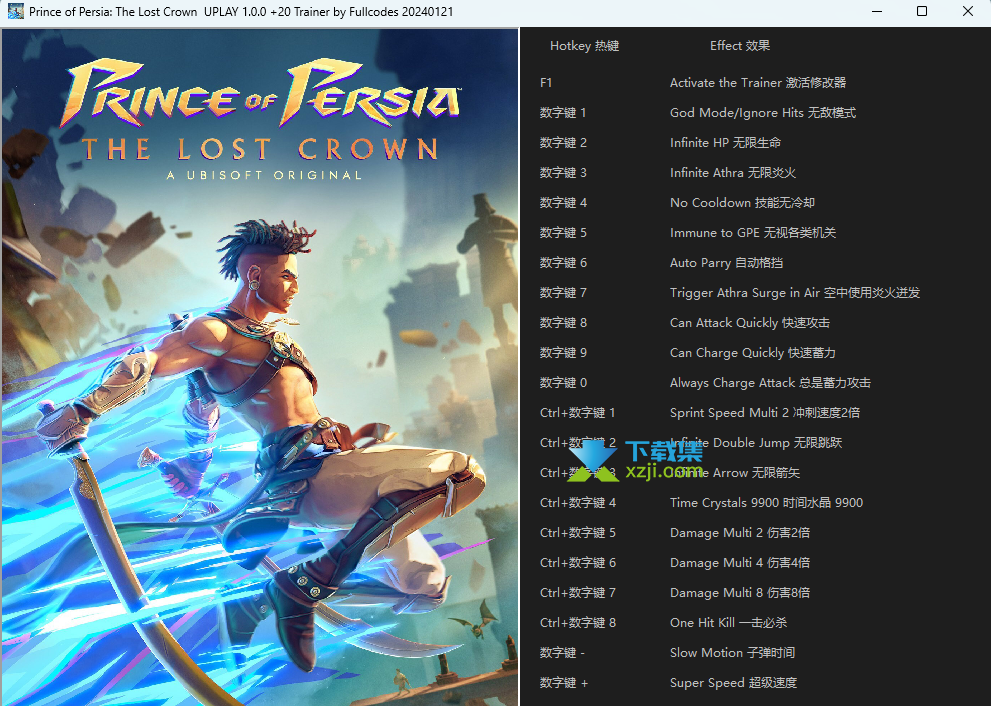Viewport: 991px width, 706px height.
Task: Click the '数字键 5' hotkey beside Immune to GPE
Action: pos(563,233)
